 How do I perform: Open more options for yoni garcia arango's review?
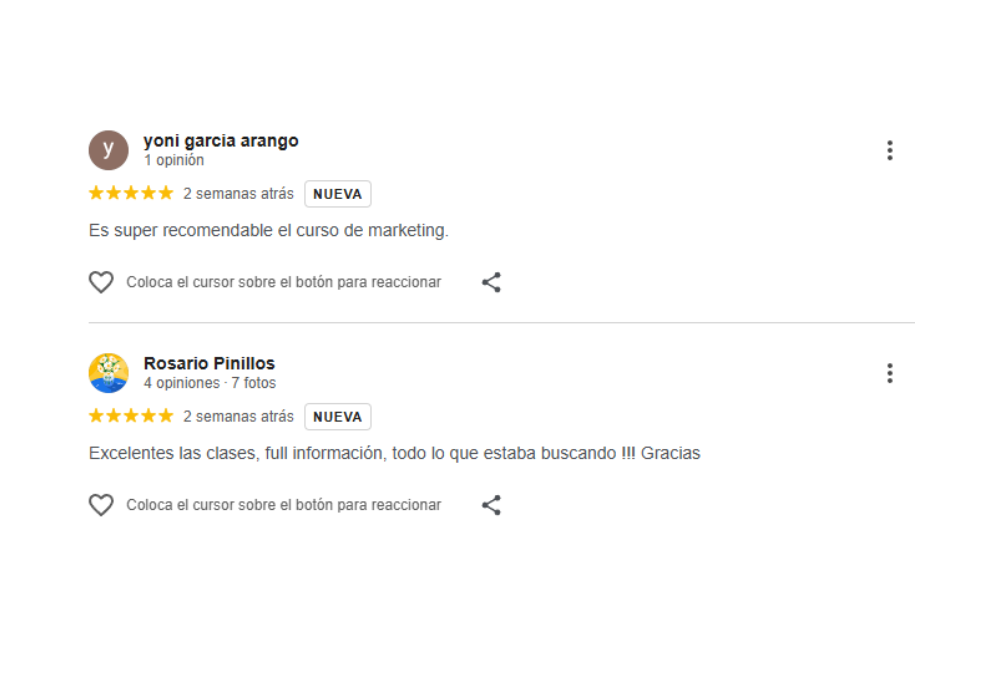[x=889, y=151]
